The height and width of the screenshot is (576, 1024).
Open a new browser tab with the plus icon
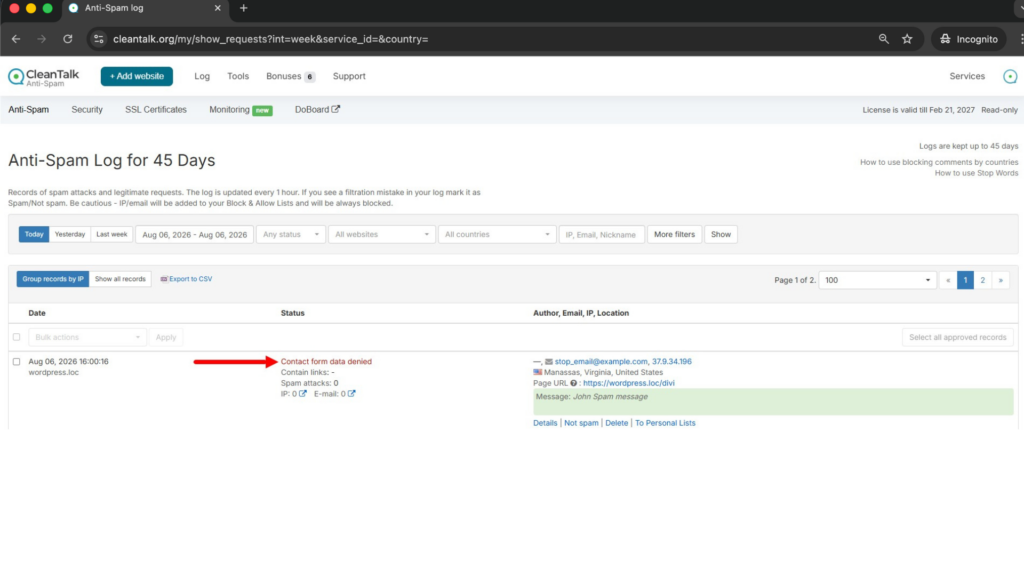pyautogui.click(x=244, y=8)
